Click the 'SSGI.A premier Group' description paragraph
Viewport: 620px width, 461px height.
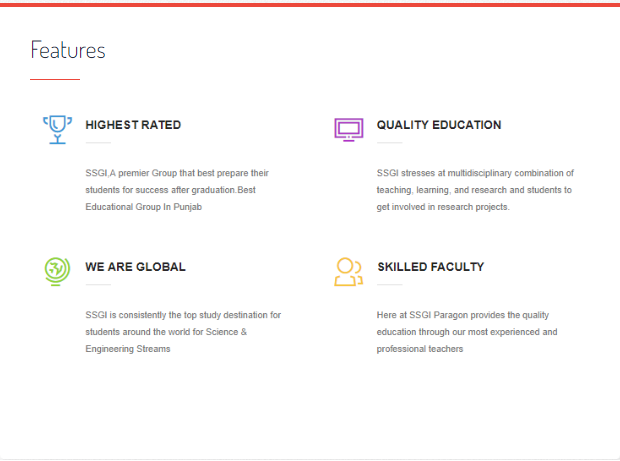coord(177,190)
